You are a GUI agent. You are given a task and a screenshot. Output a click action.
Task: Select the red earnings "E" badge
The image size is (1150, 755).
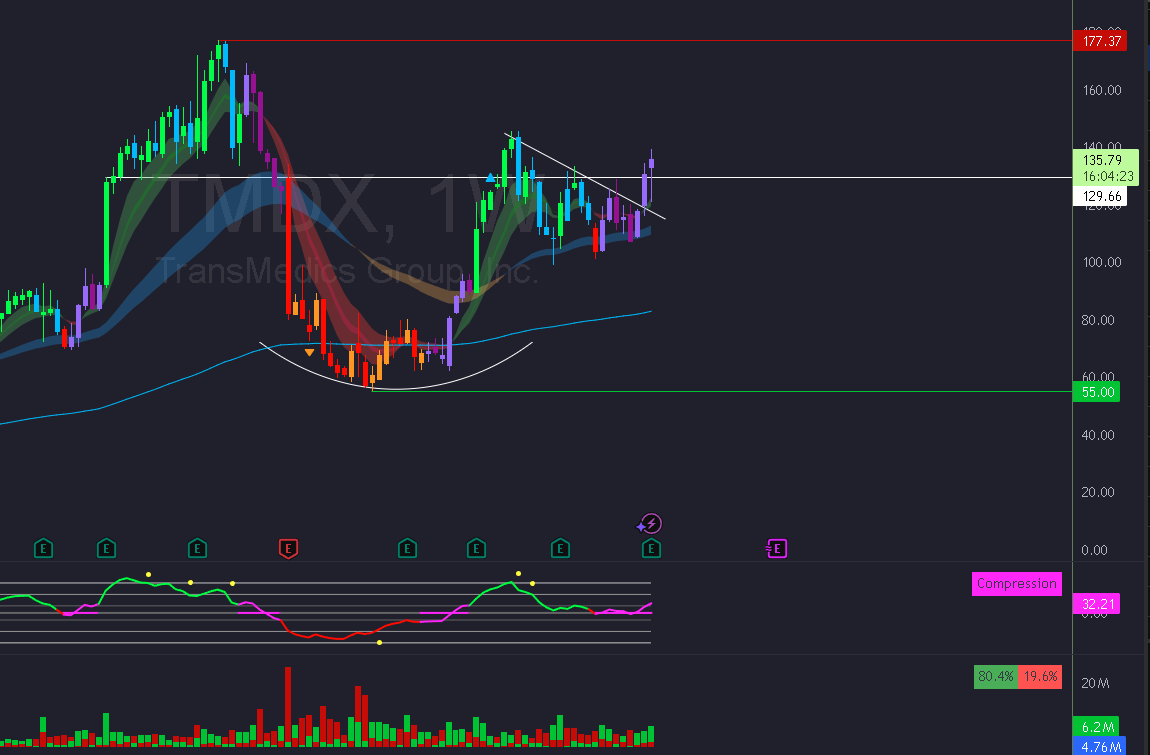point(289,548)
